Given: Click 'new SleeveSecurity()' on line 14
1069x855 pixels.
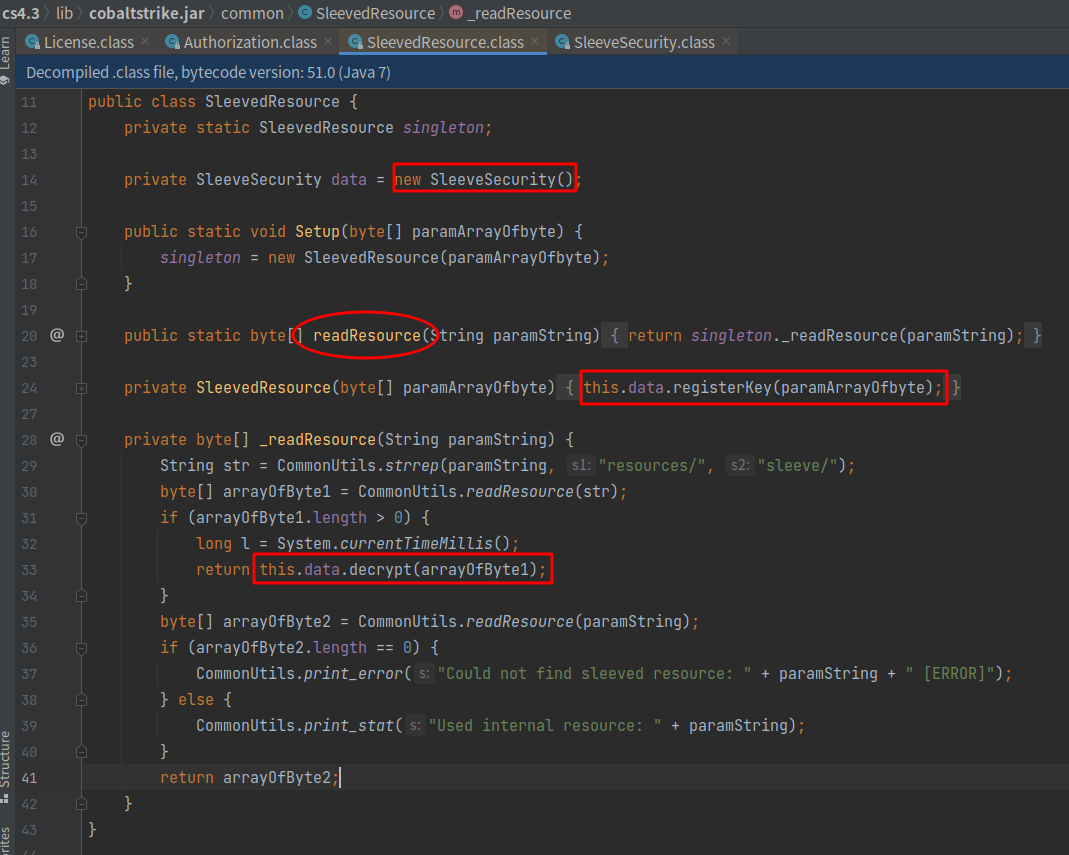Looking at the screenshot, I should [x=484, y=179].
